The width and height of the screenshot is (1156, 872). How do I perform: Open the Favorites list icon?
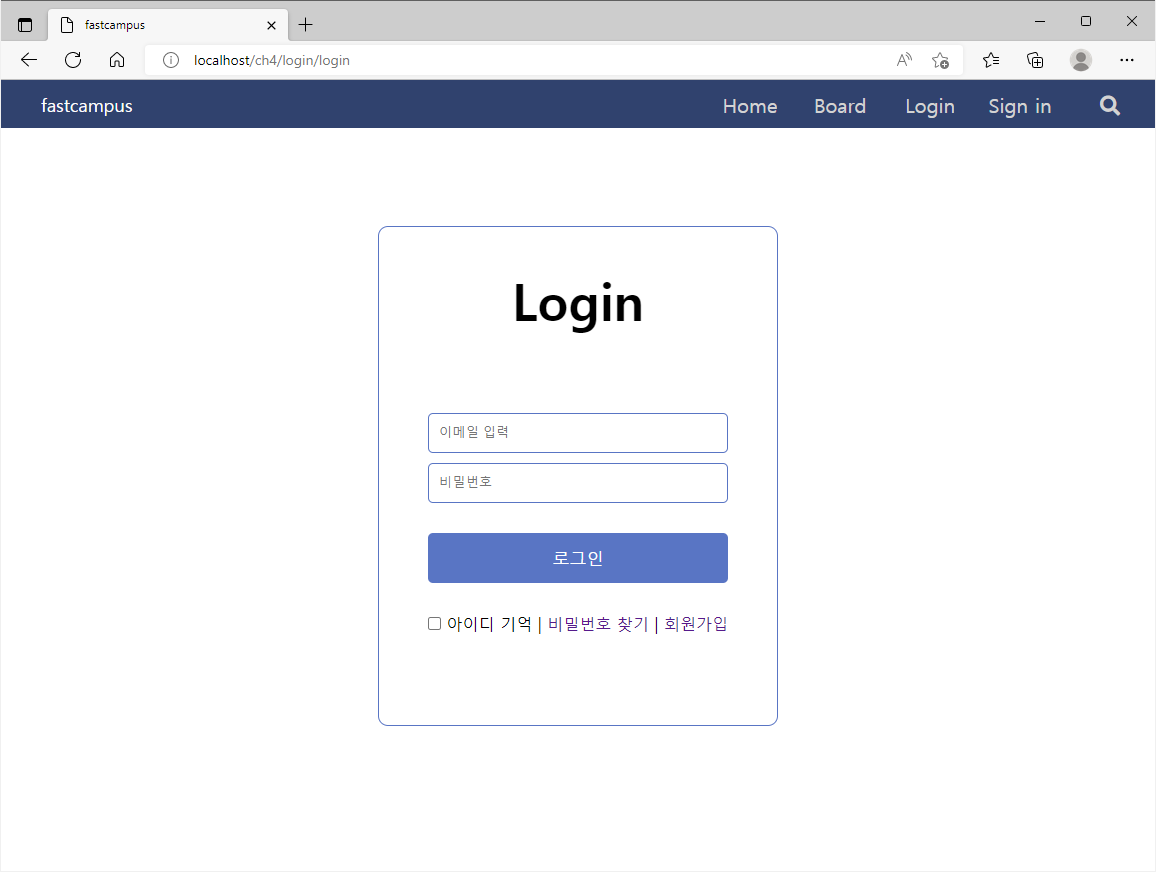[991, 60]
